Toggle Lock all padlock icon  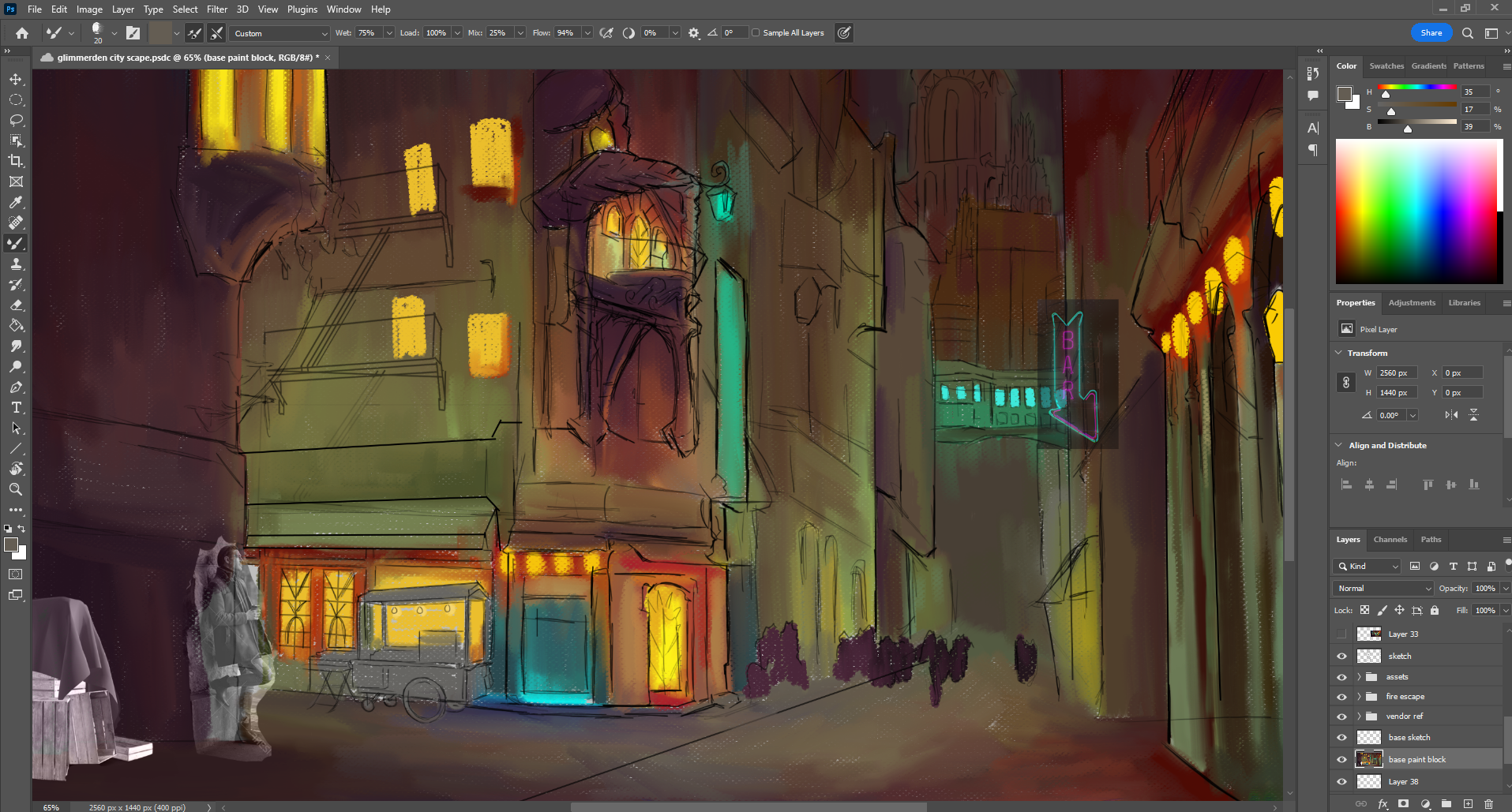(1435, 610)
